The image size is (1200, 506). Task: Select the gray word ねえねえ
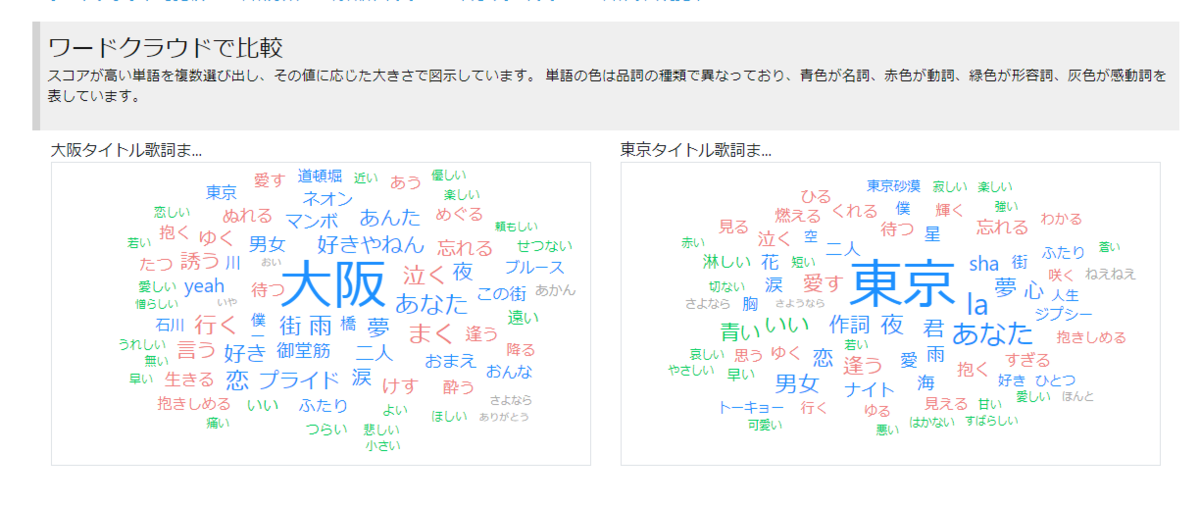tap(1110, 273)
